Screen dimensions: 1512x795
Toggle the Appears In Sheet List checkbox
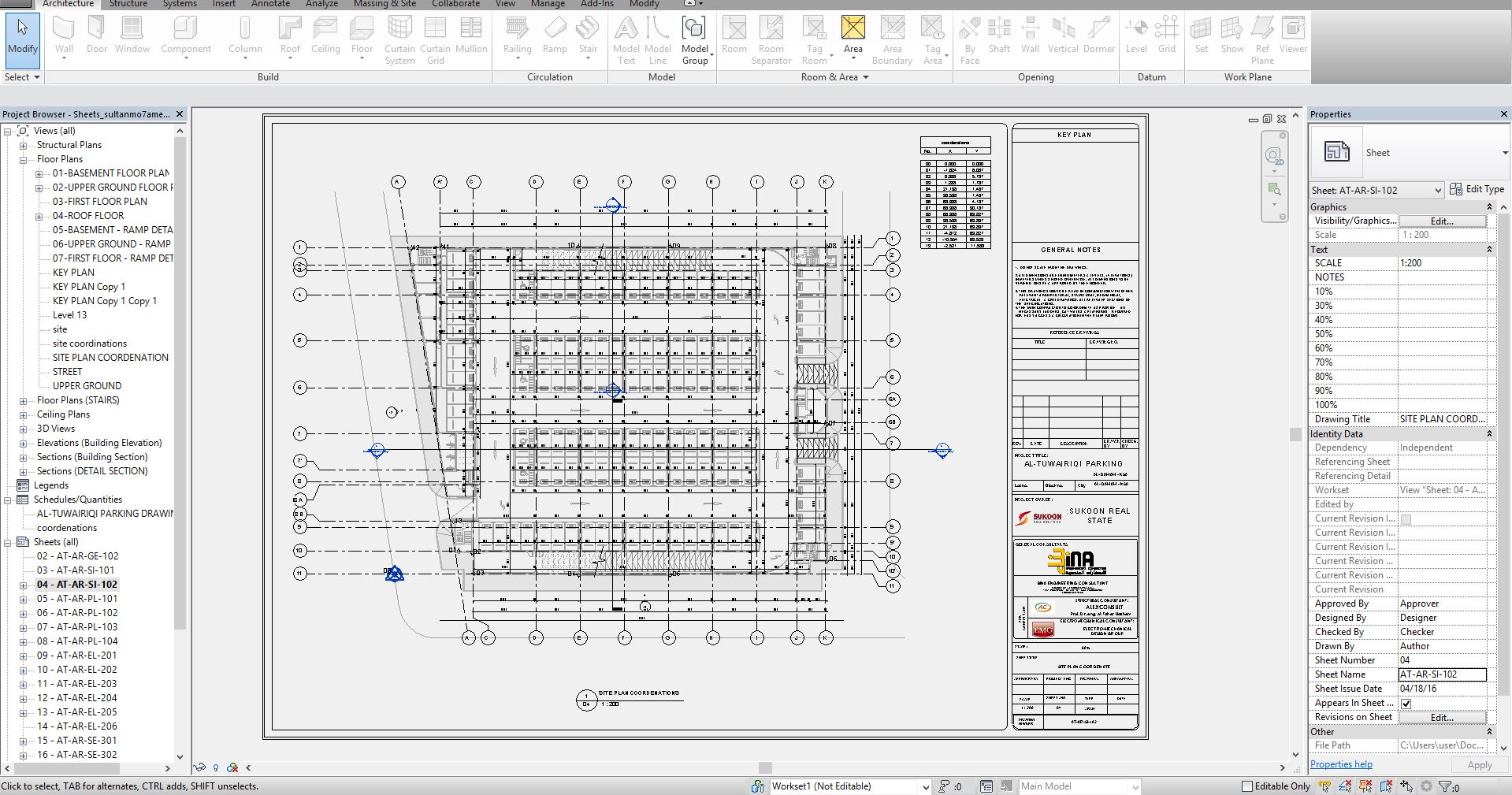[x=1406, y=704]
